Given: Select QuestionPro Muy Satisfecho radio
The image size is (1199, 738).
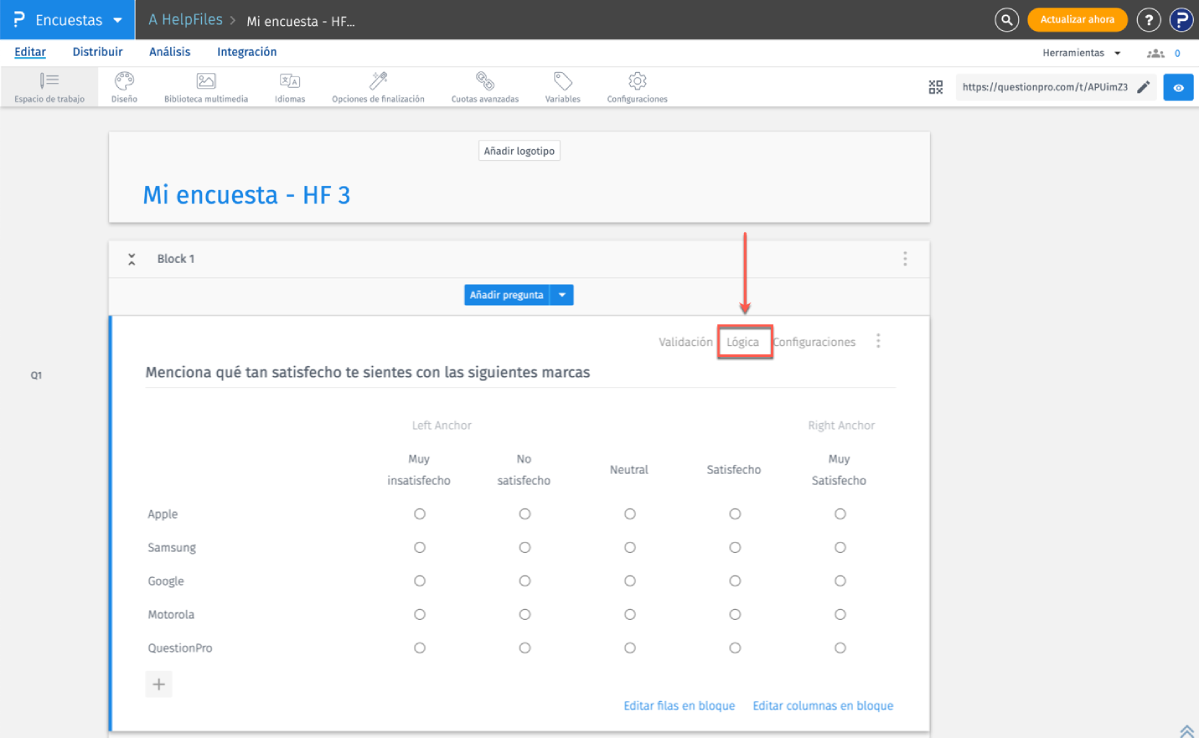Looking at the screenshot, I should tap(840, 648).
